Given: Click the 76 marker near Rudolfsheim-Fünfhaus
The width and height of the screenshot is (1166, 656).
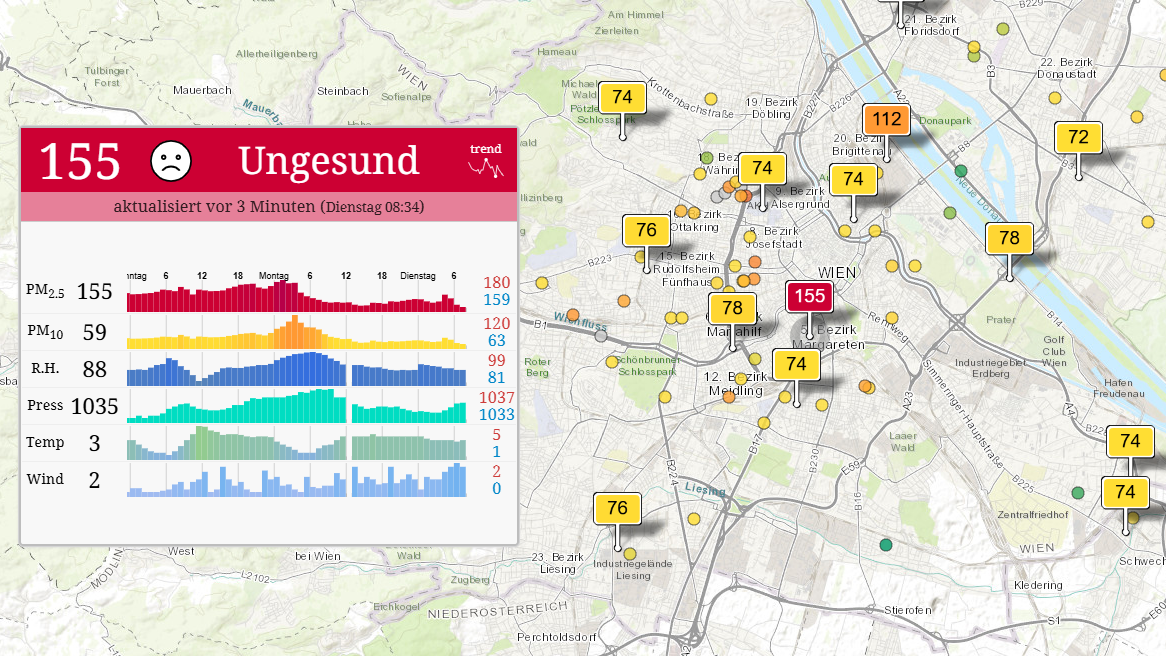Looking at the screenshot, I should [x=646, y=230].
